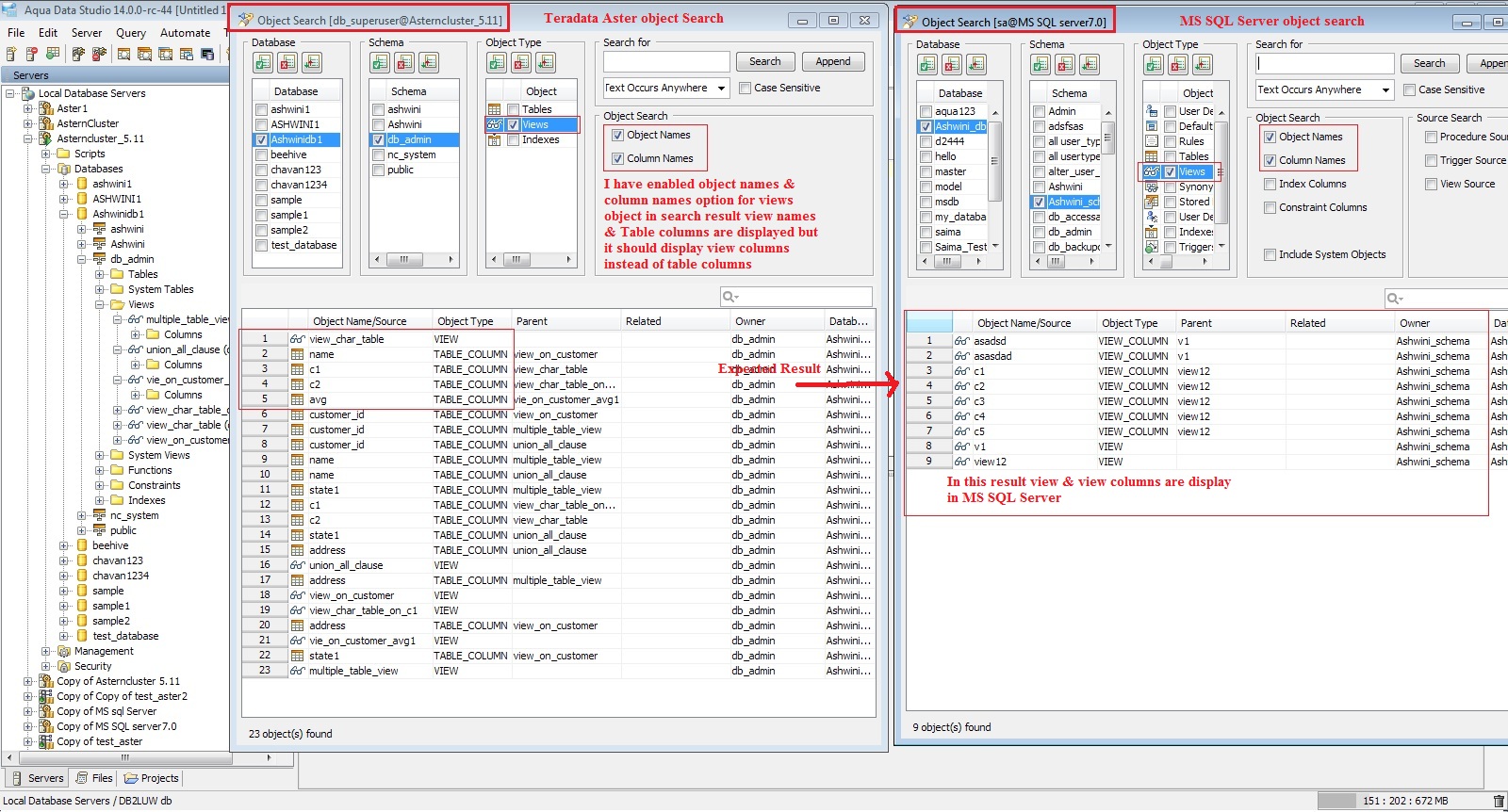This screenshot has width=1508, height=812.
Task: Click Append button in Aster window
Action: 833,61
